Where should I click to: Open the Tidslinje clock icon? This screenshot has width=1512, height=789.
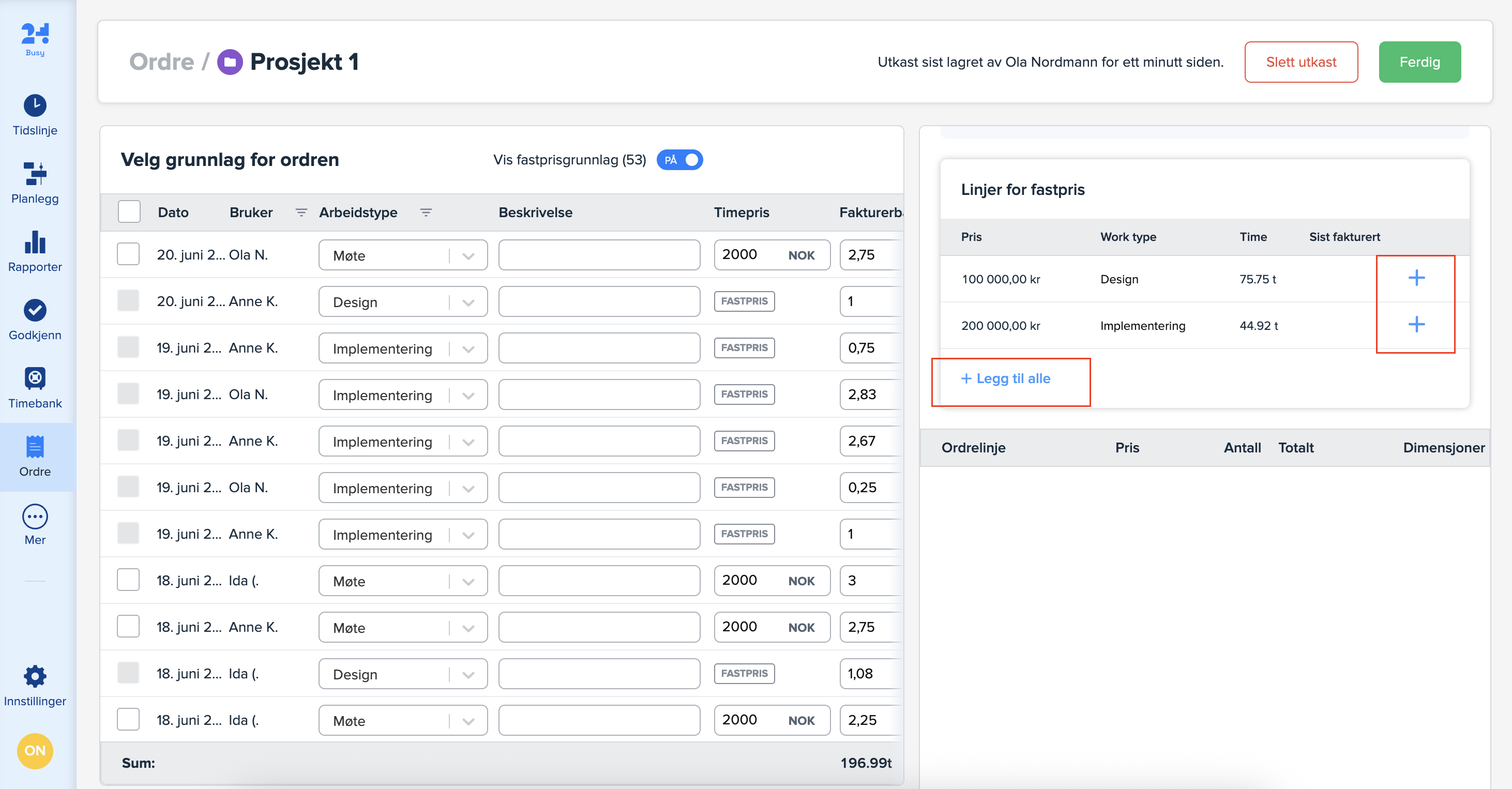pyautogui.click(x=35, y=107)
